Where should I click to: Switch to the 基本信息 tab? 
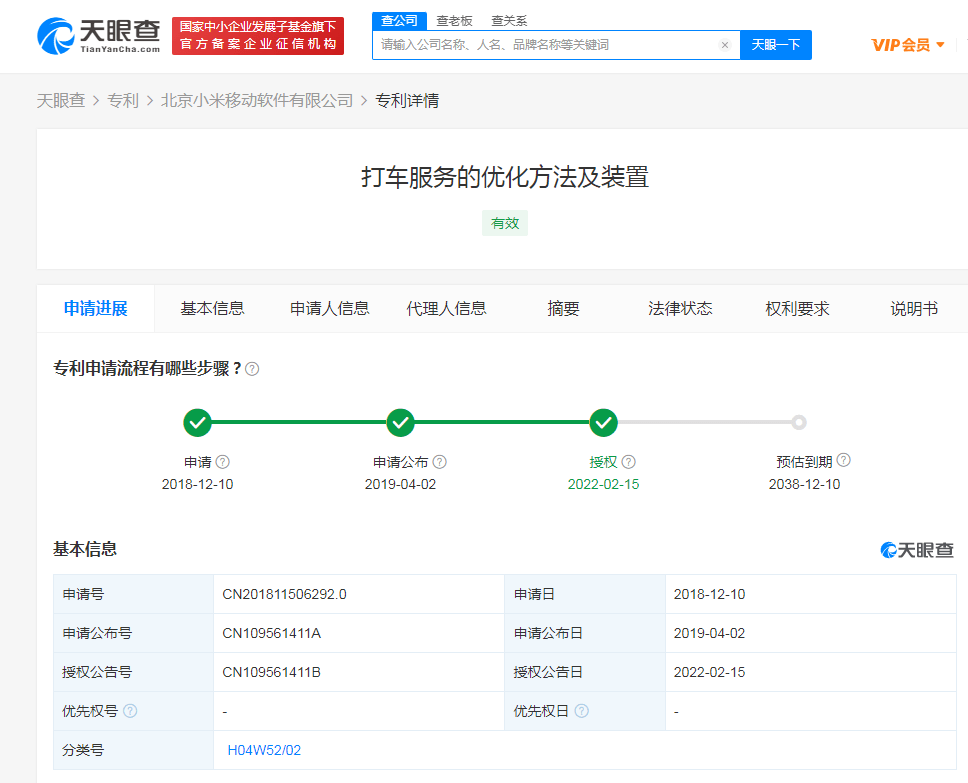(212, 309)
